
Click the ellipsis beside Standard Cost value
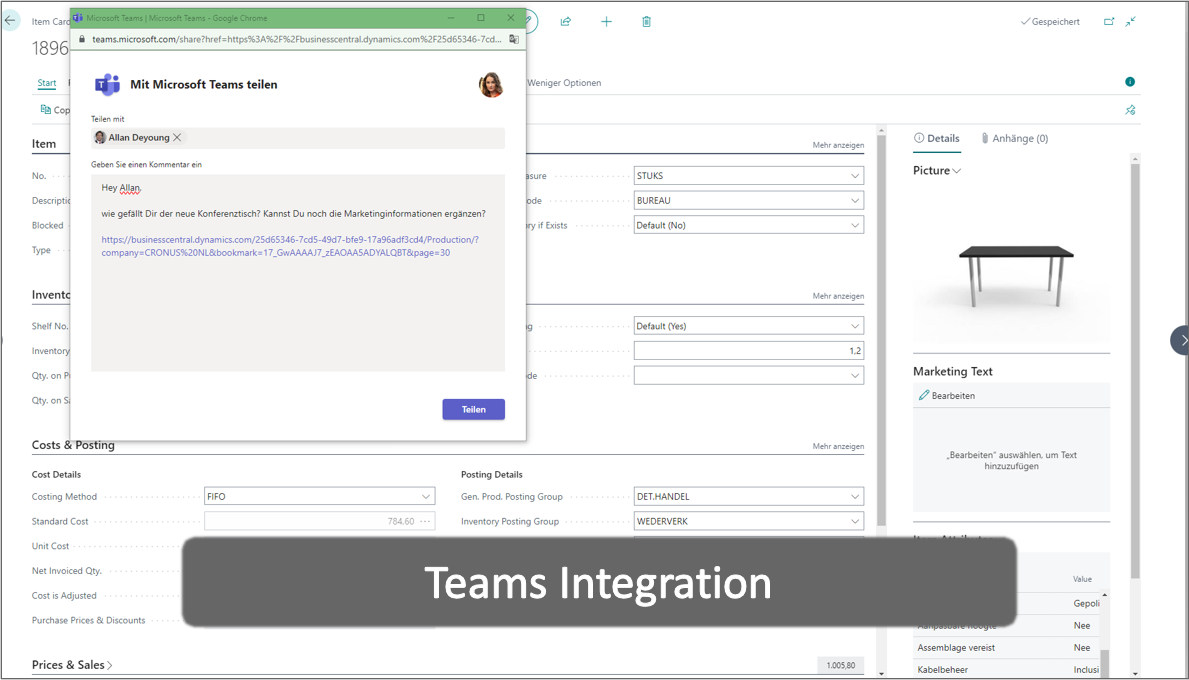tap(425, 521)
